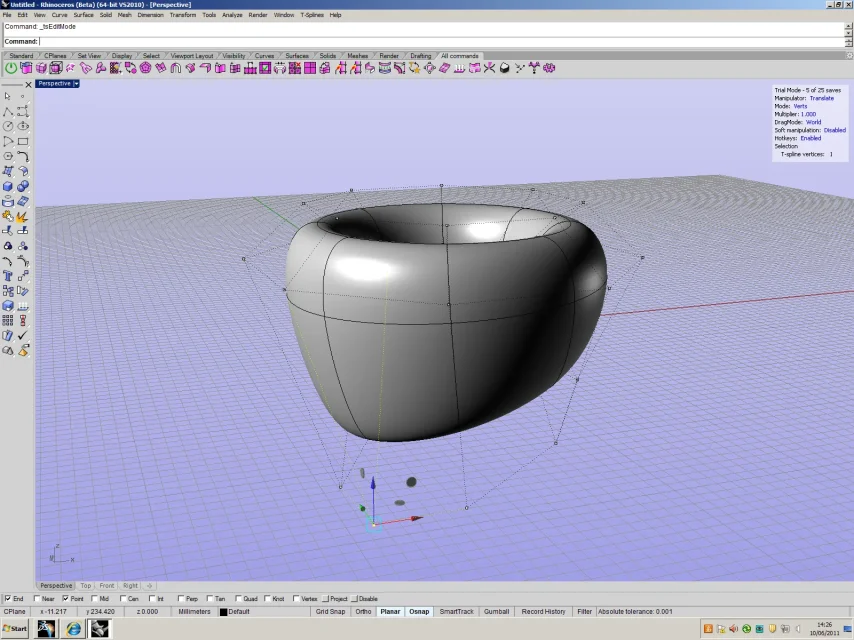
Task: Click the magenta four-square grid icon
Action: pos(310,68)
